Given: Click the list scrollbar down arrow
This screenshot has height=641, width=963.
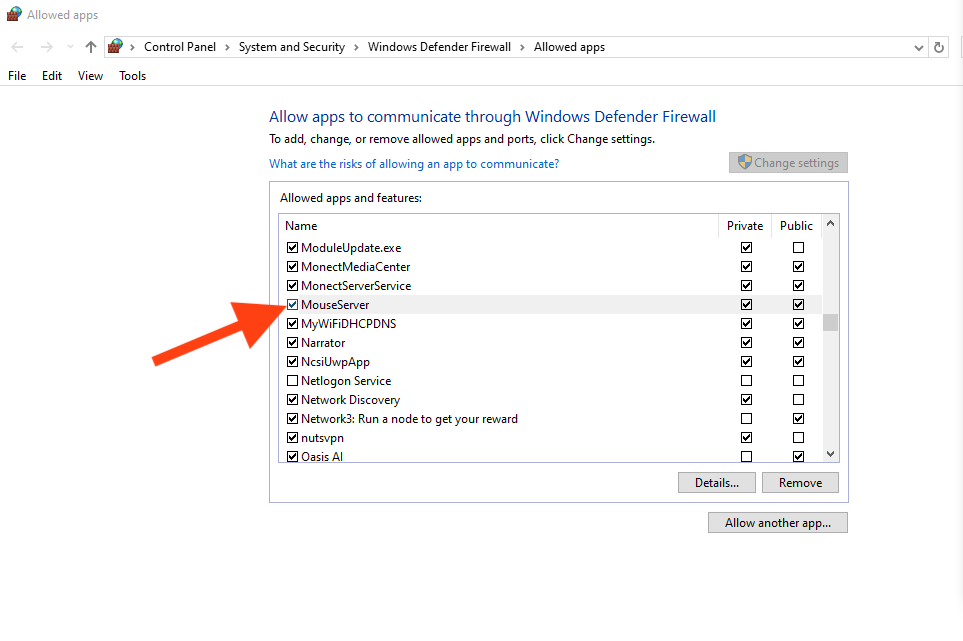Looking at the screenshot, I should click(830, 454).
